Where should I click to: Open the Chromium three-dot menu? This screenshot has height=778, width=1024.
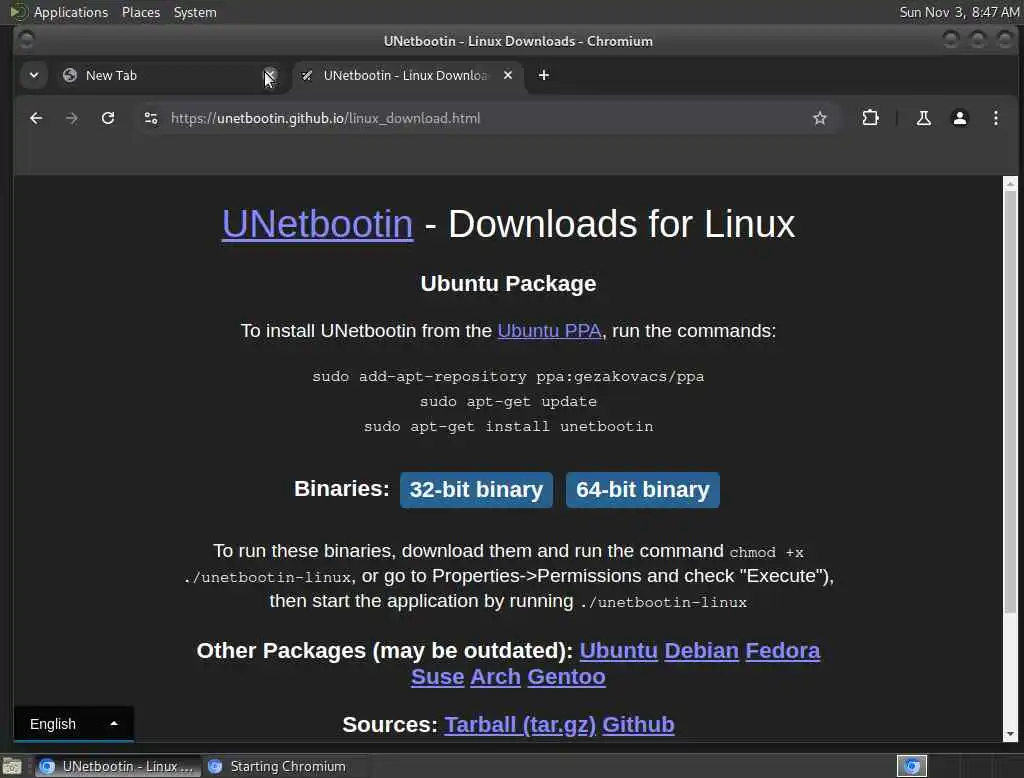(x=995, y=118)
